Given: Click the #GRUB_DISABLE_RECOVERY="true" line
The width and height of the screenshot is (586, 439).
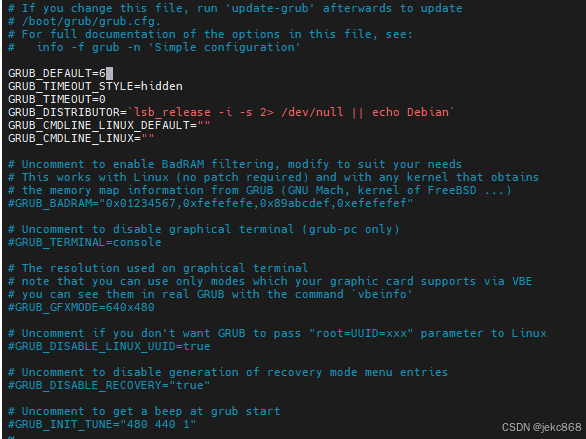Looking at the screenshot, I should (x=109, y=385).
